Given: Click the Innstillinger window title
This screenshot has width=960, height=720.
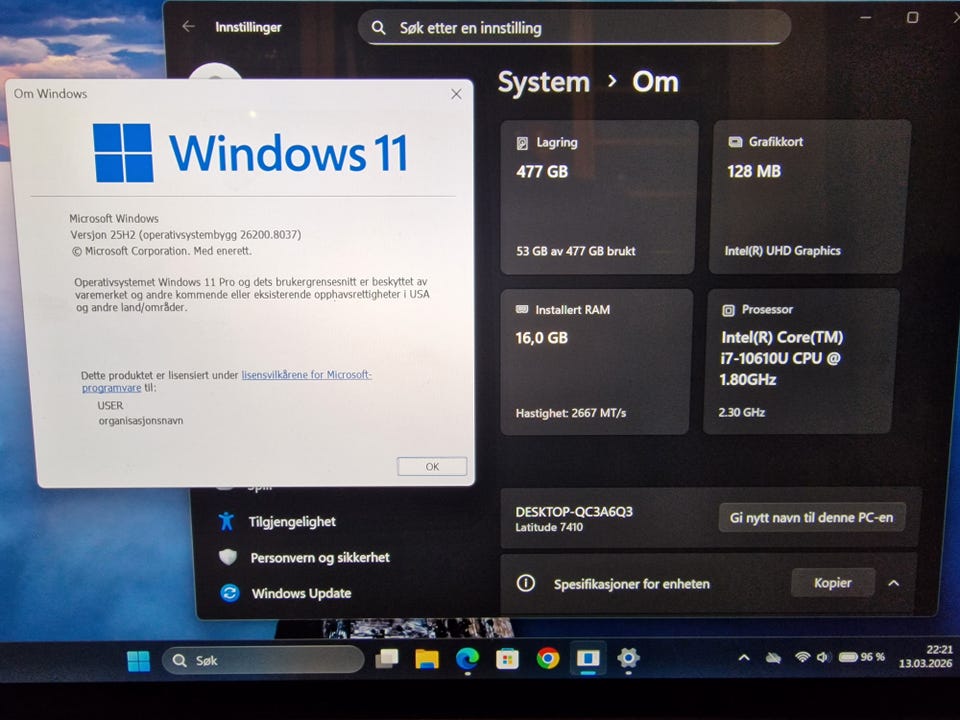Looking at the screenshot, I should point(248,27).
